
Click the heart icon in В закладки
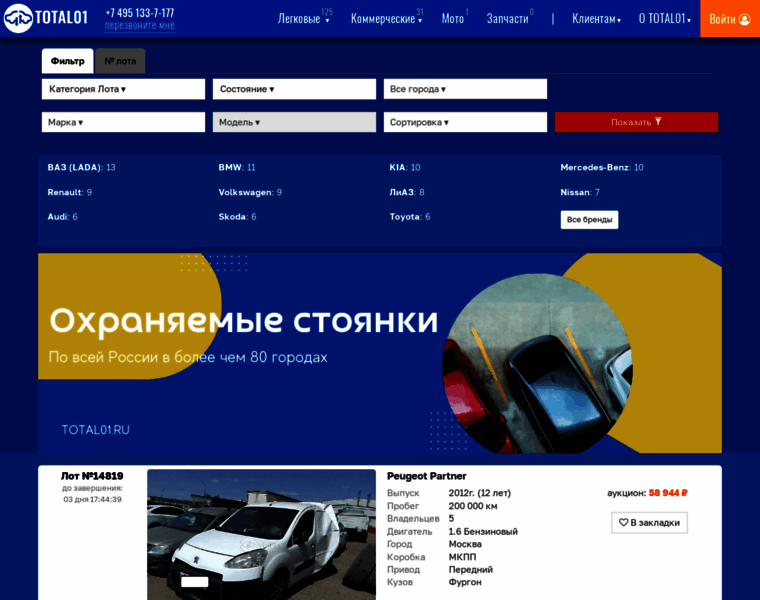pyautogui.click(x=623, y=522)
